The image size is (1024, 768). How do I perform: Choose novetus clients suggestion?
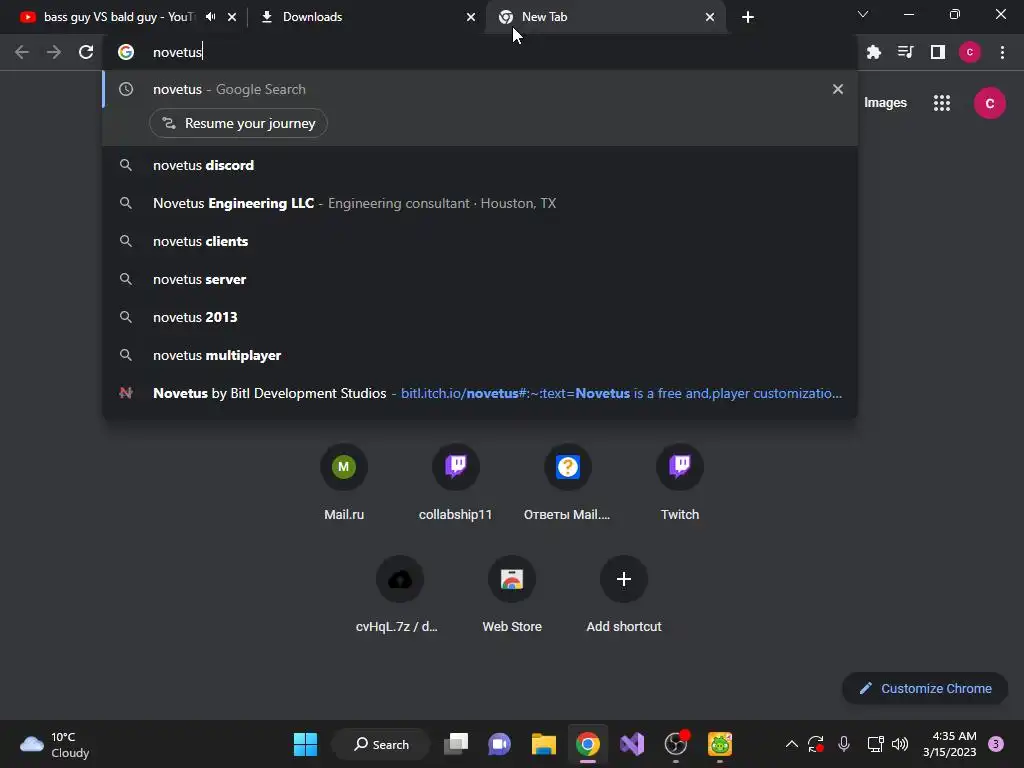pyautogui.click(x=480, y=241)
